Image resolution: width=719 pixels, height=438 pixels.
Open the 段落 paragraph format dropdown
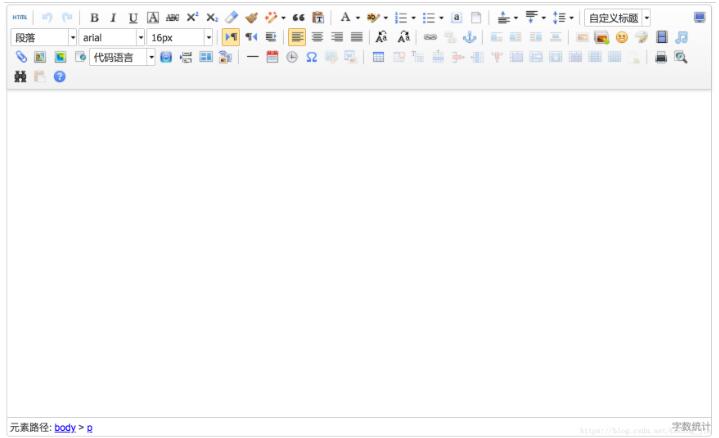click(44, 38)
